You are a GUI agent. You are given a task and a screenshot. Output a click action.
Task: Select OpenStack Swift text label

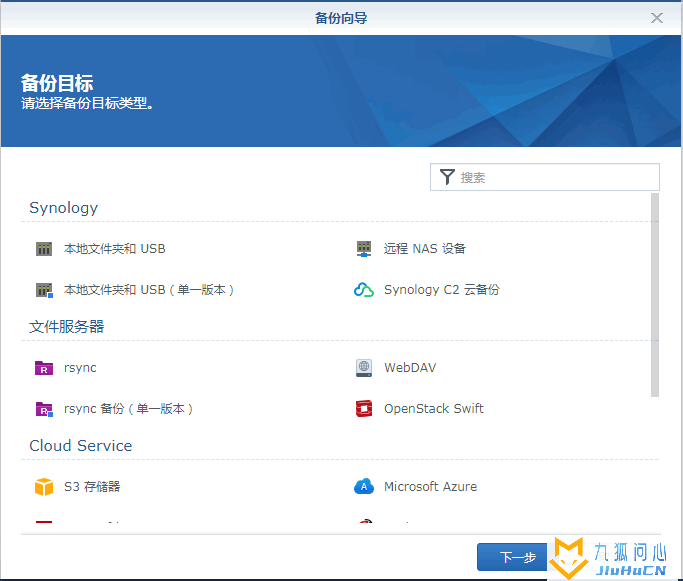434,409
